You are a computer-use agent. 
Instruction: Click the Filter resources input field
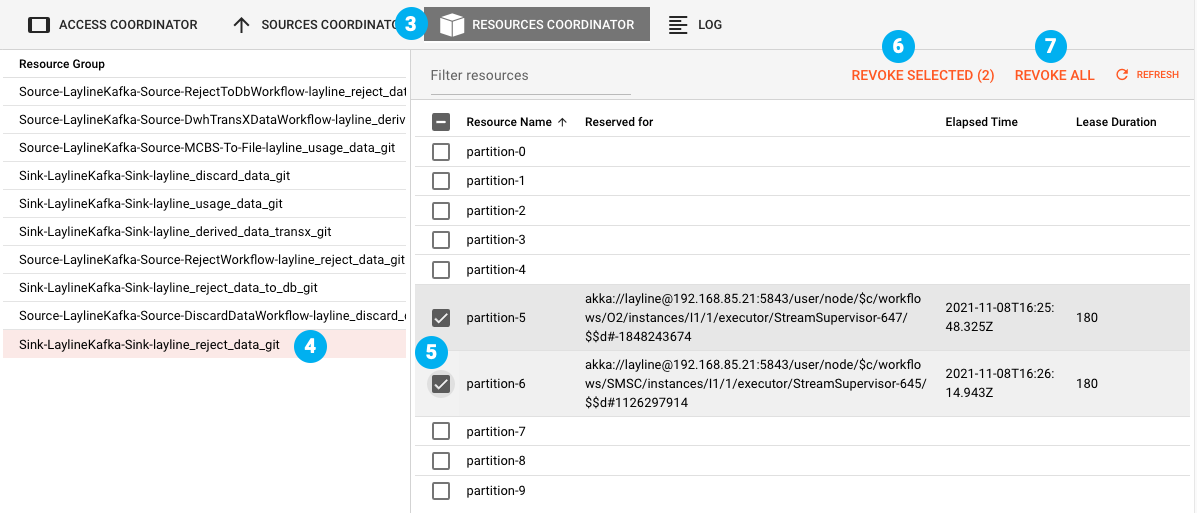pos(530,75)
